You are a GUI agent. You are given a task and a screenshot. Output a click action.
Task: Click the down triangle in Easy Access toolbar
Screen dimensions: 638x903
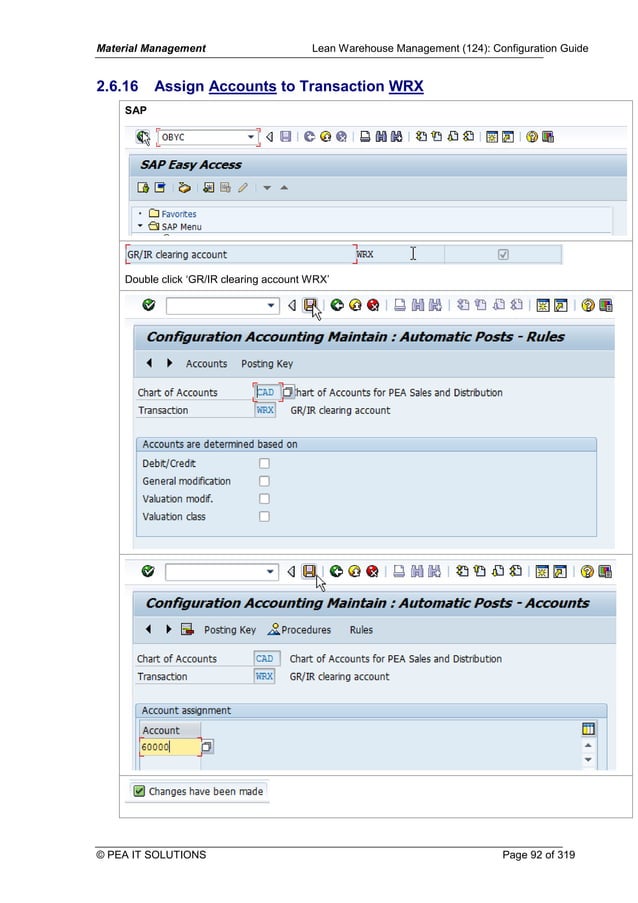click(267, 188)
